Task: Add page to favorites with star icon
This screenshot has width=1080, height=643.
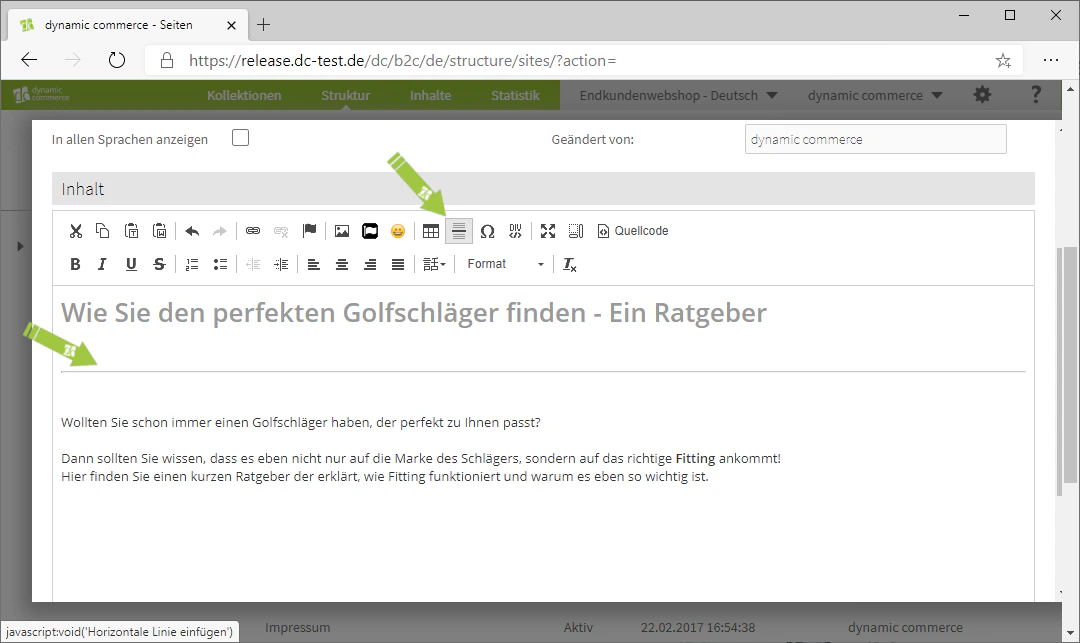Action: click(1003, 61)
